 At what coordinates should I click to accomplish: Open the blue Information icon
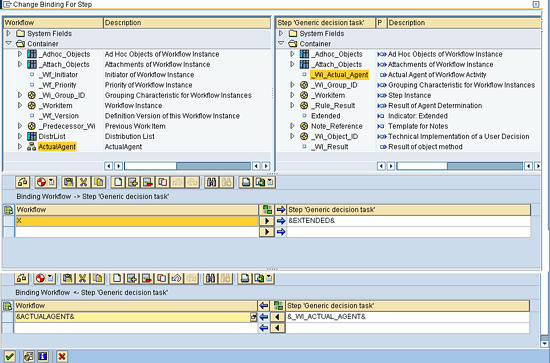43,357
